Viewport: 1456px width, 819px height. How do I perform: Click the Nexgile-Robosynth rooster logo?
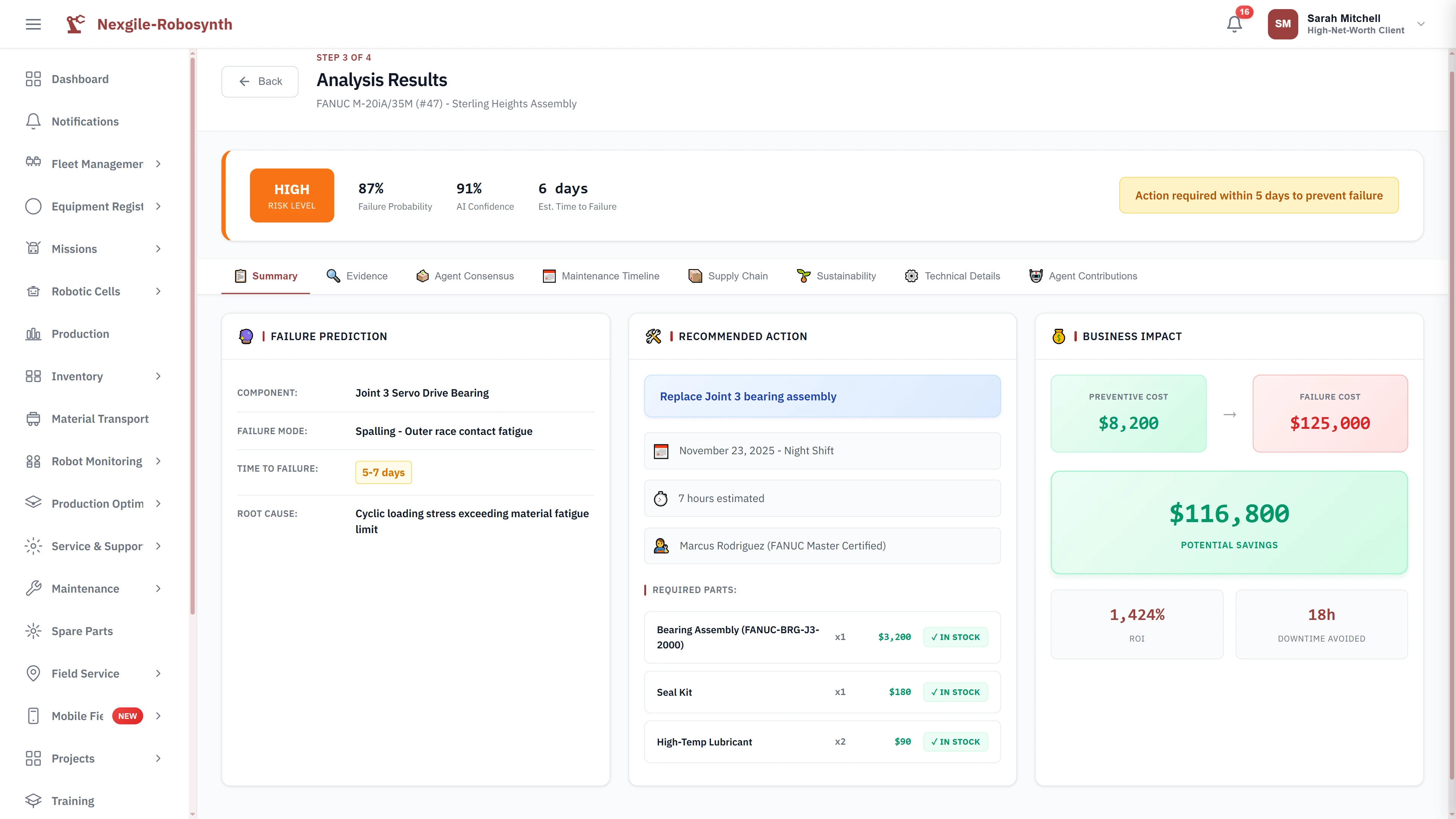coord(75,24)
